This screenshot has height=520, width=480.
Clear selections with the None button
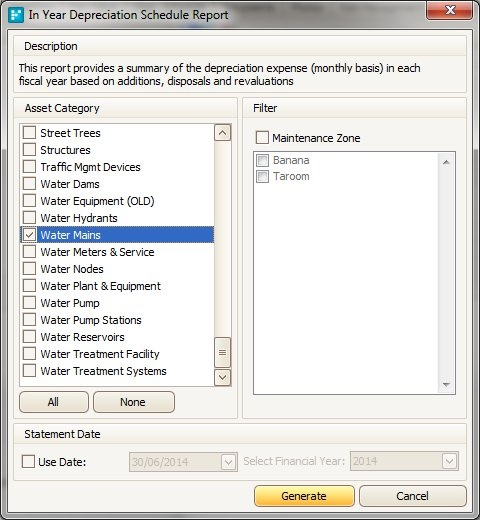coord(134,402)
